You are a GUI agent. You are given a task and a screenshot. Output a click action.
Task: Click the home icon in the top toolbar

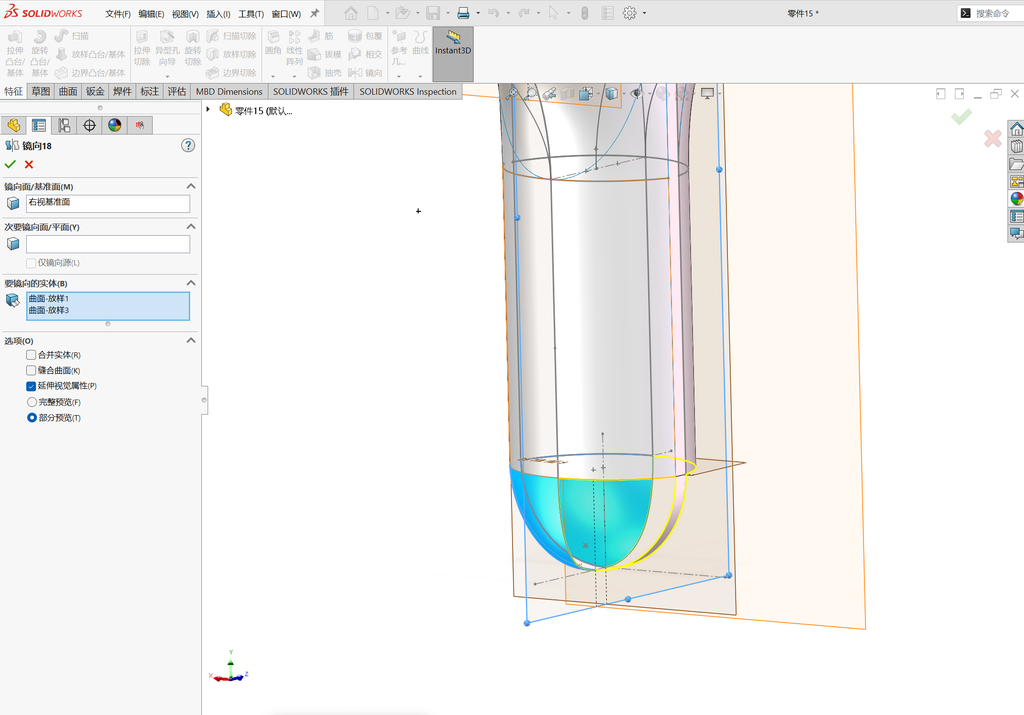351,13
